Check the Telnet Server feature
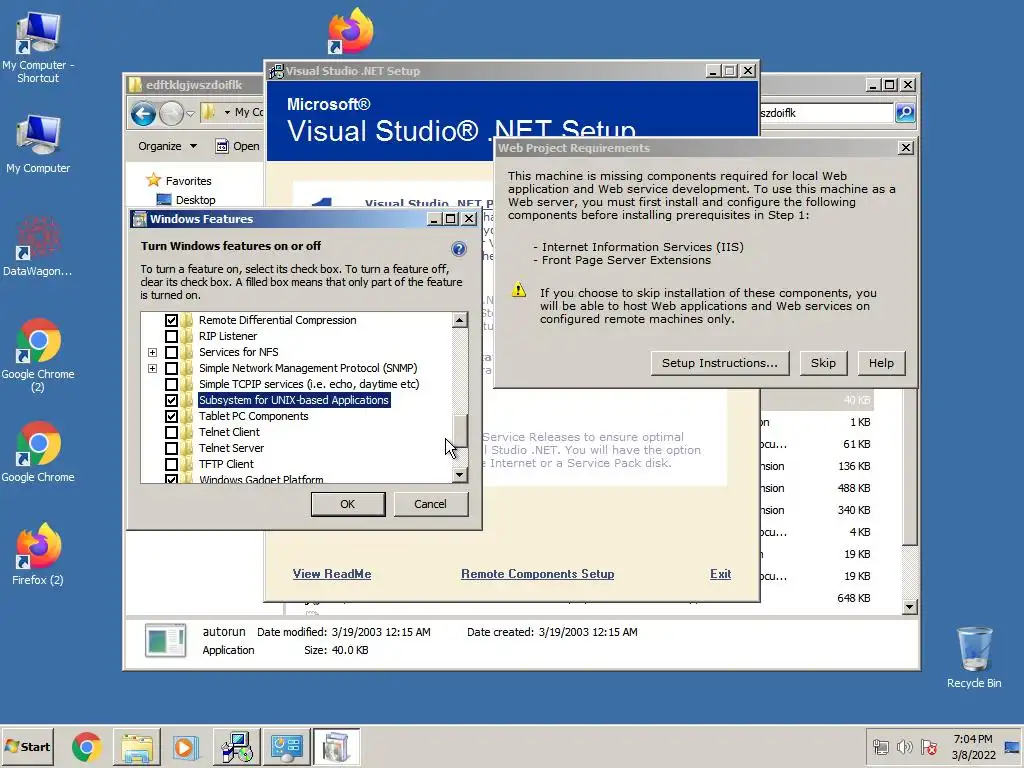The height and width of the screenshot is (768, 1024). tap(171, 448)
